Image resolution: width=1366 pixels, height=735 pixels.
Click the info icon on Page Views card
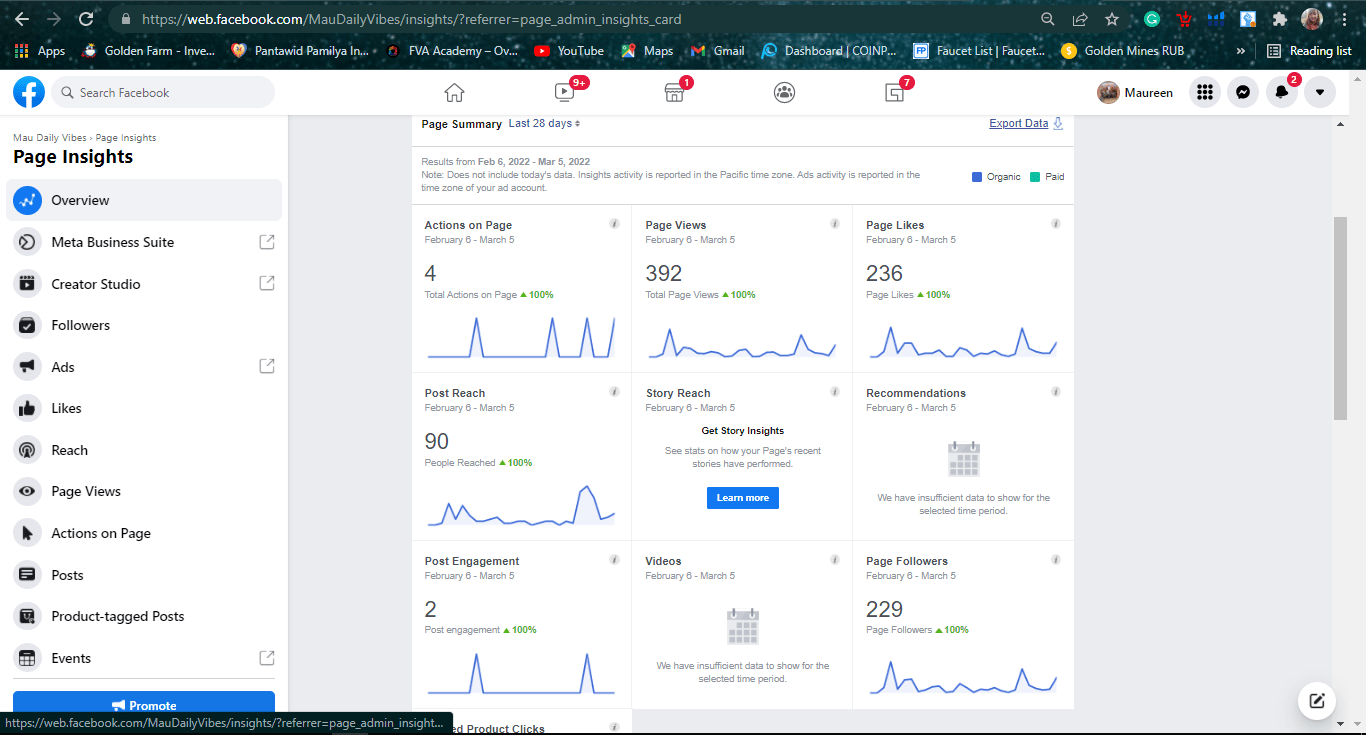(x=835, y=224)
